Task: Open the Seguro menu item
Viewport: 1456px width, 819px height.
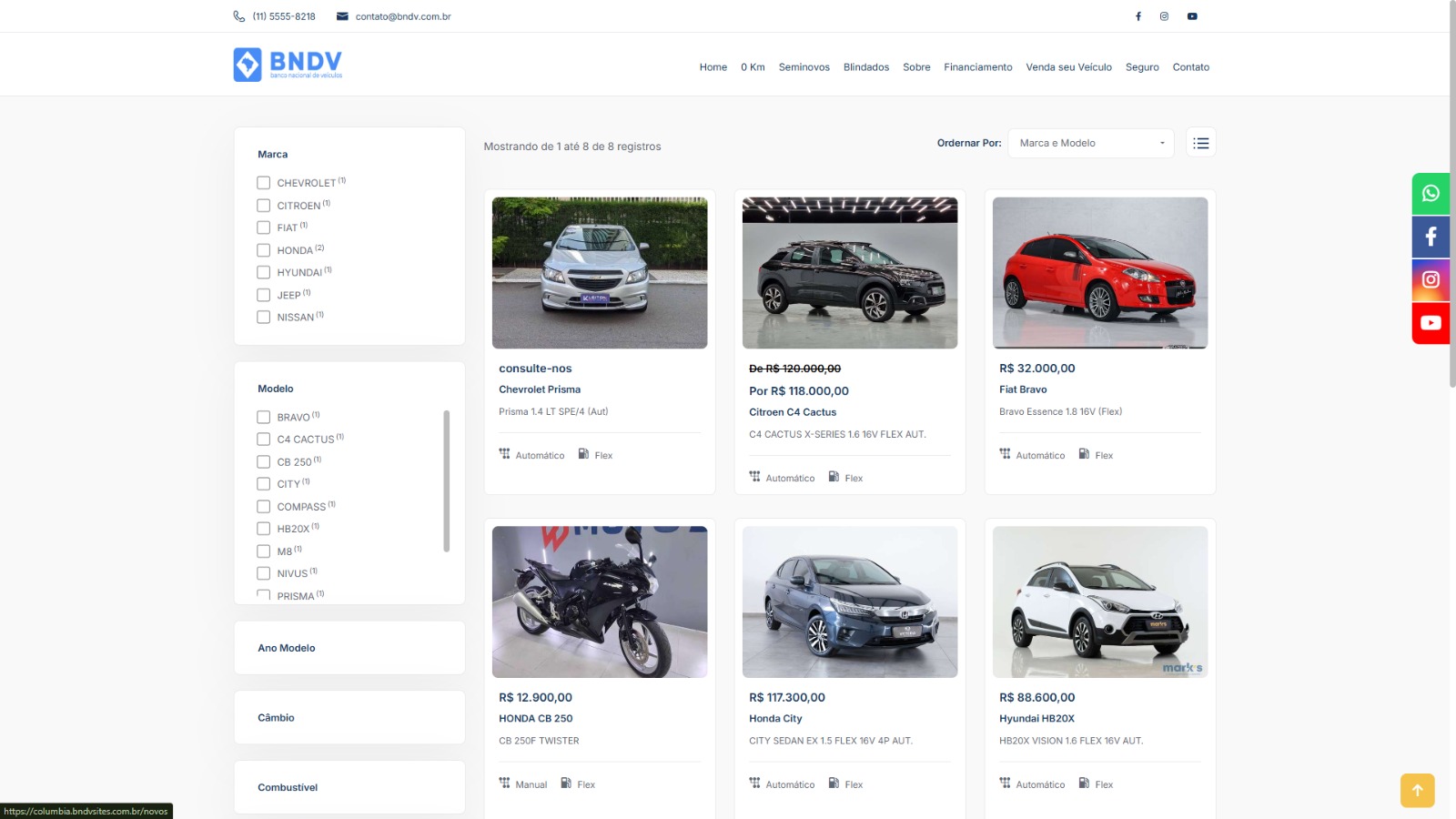Action: 1142,67
